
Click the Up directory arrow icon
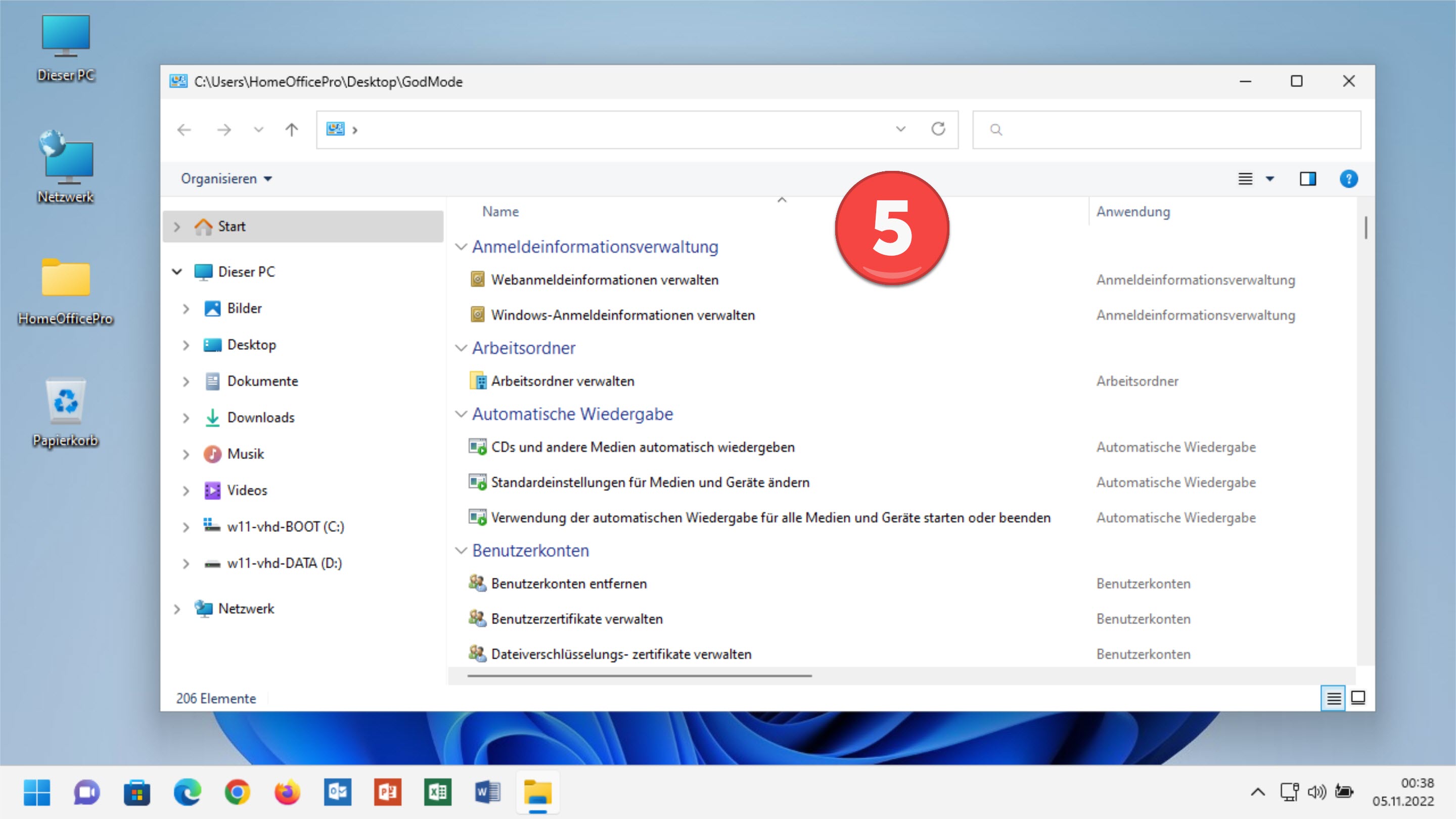click(x=292, y=130)
